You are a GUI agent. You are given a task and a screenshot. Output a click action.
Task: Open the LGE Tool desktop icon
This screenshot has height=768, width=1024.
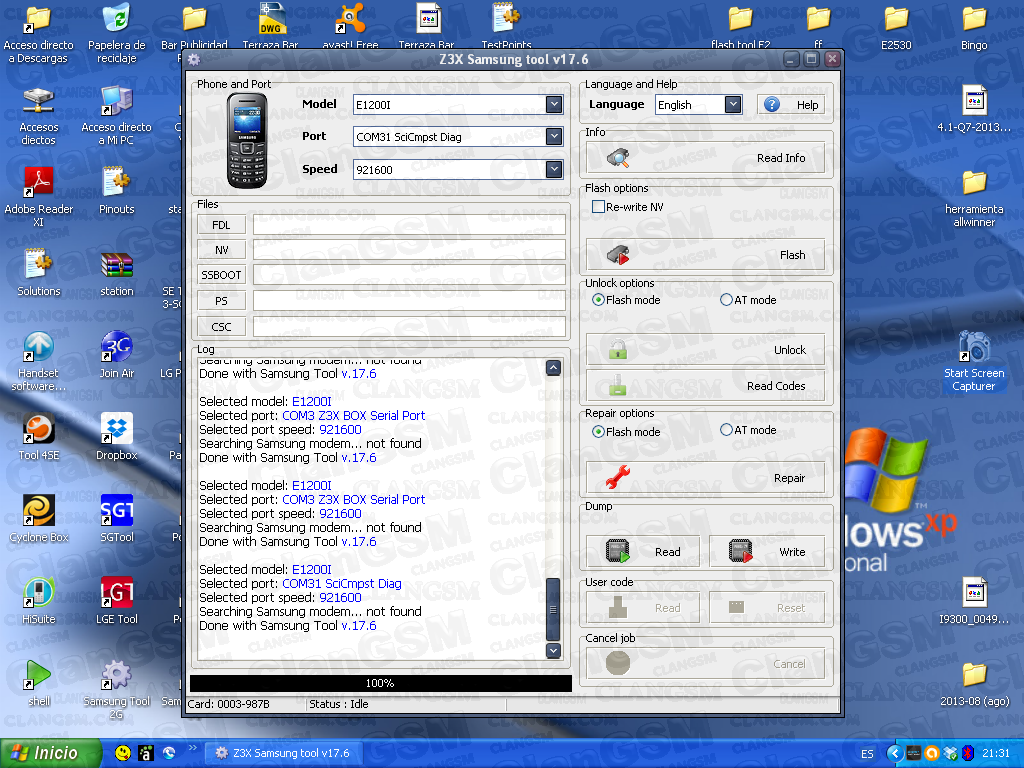click(x=117, y=601)
